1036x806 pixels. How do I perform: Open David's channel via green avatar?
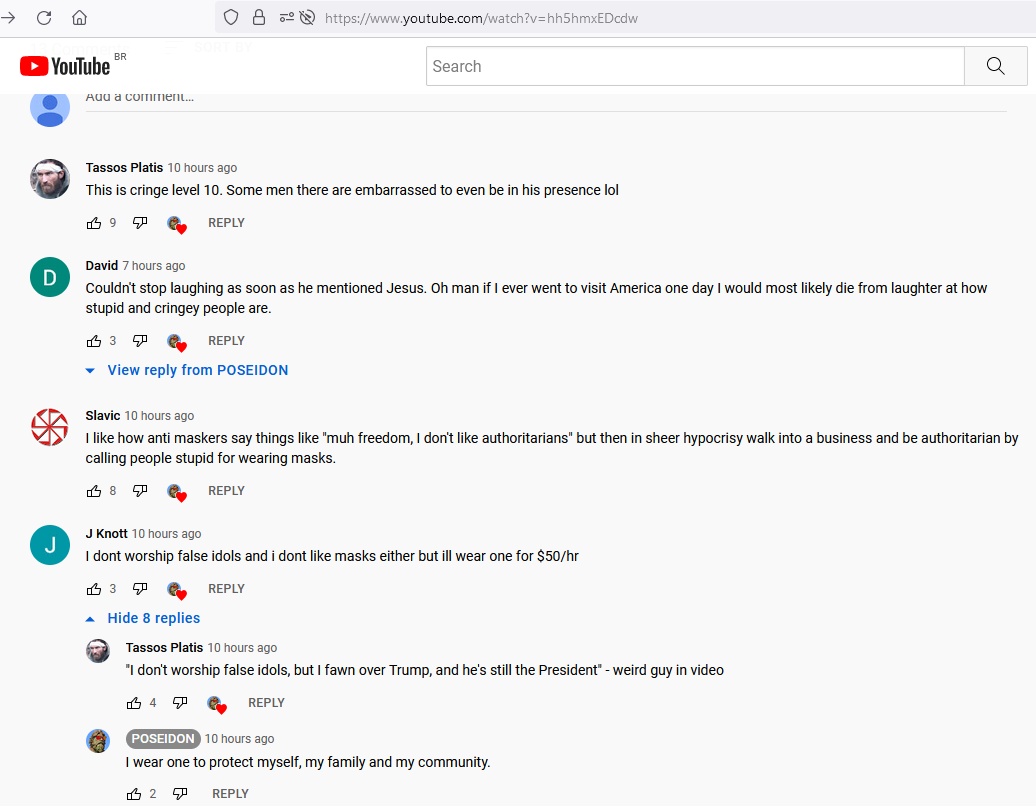click(50, 277)
